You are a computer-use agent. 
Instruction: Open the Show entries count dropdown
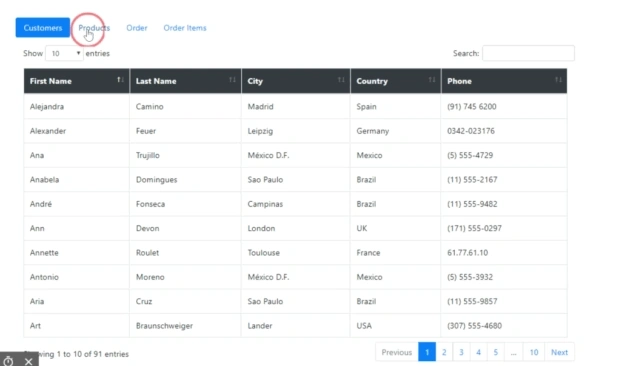tap(64, 53)
